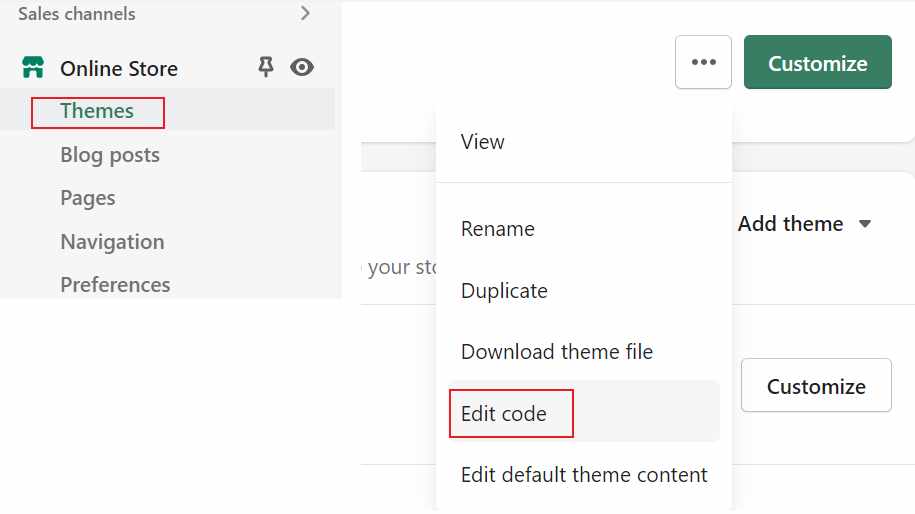Open Preferences in the sidebar
915x514 pixels.
click(x=115, y=285)
